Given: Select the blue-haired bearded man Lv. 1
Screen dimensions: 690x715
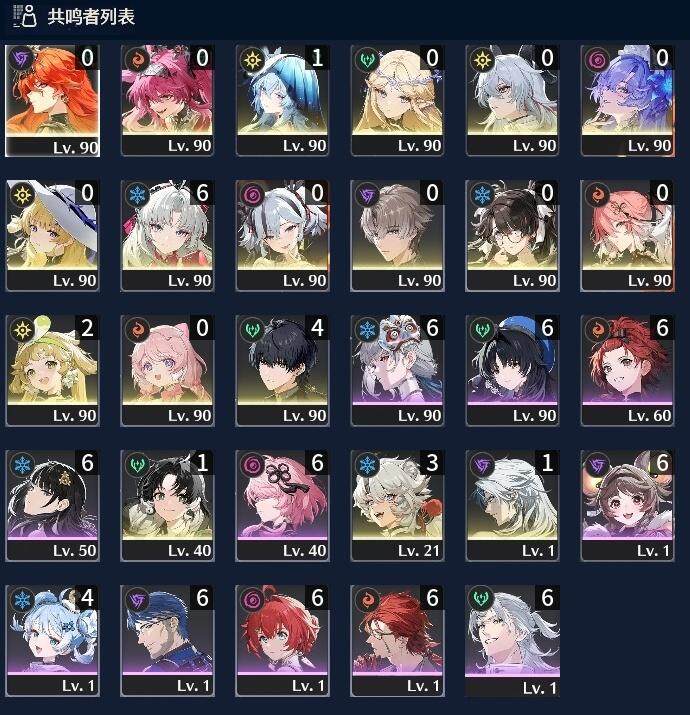Looking at the screenshot, I should click(x=167, y=640).
